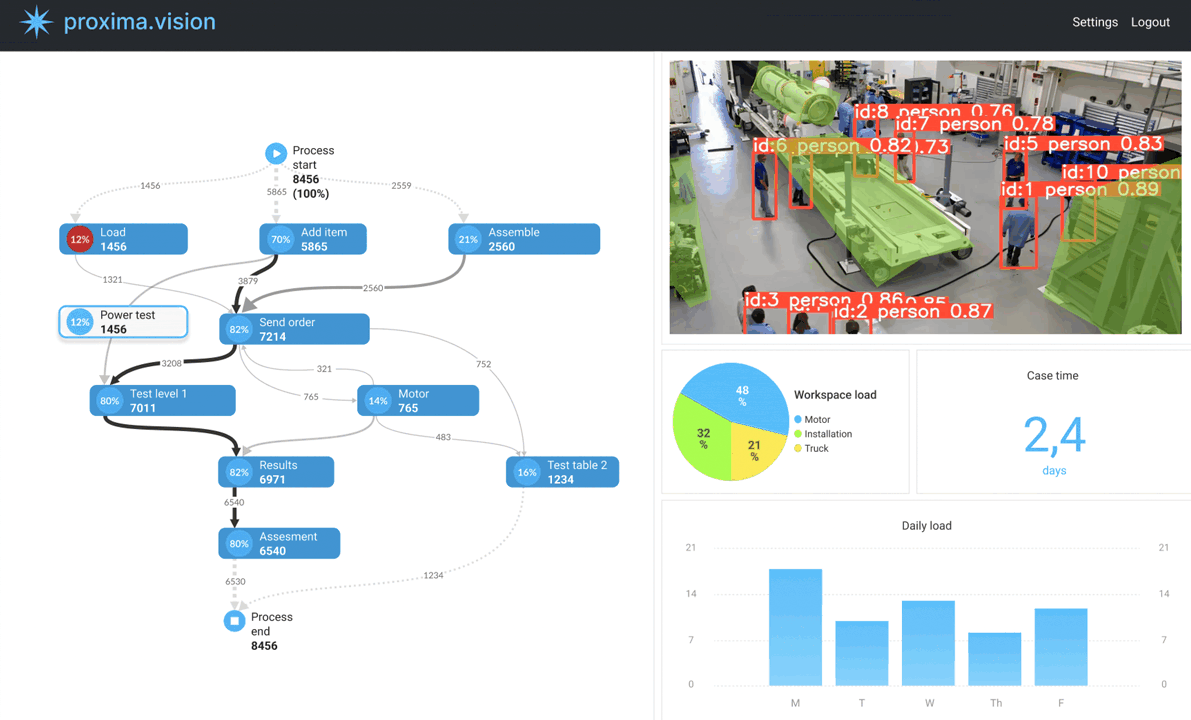Click the 80% badge on Assesment node
This screenshot has width=1191, height=720.
coord(238,543)
